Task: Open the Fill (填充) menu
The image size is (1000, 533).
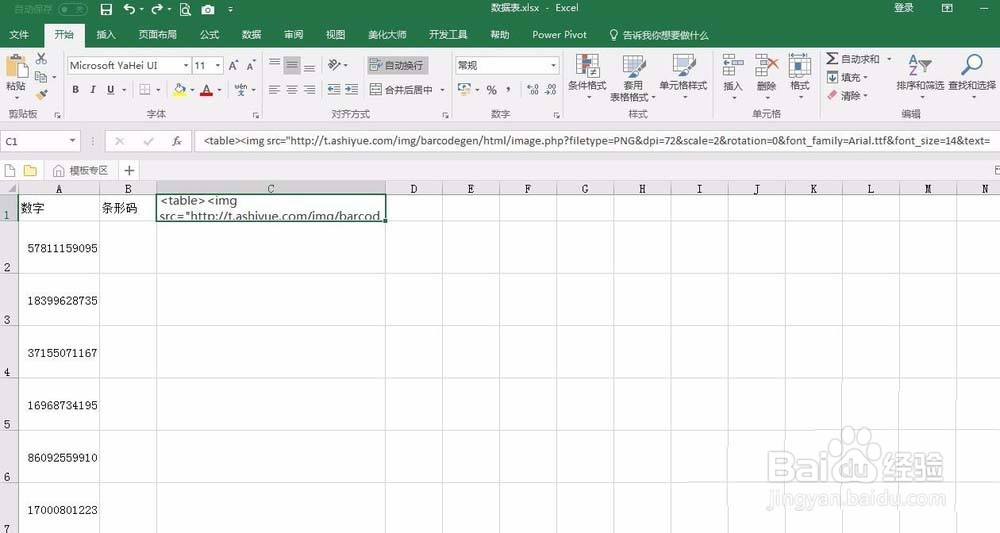Action: pos(848,77)
